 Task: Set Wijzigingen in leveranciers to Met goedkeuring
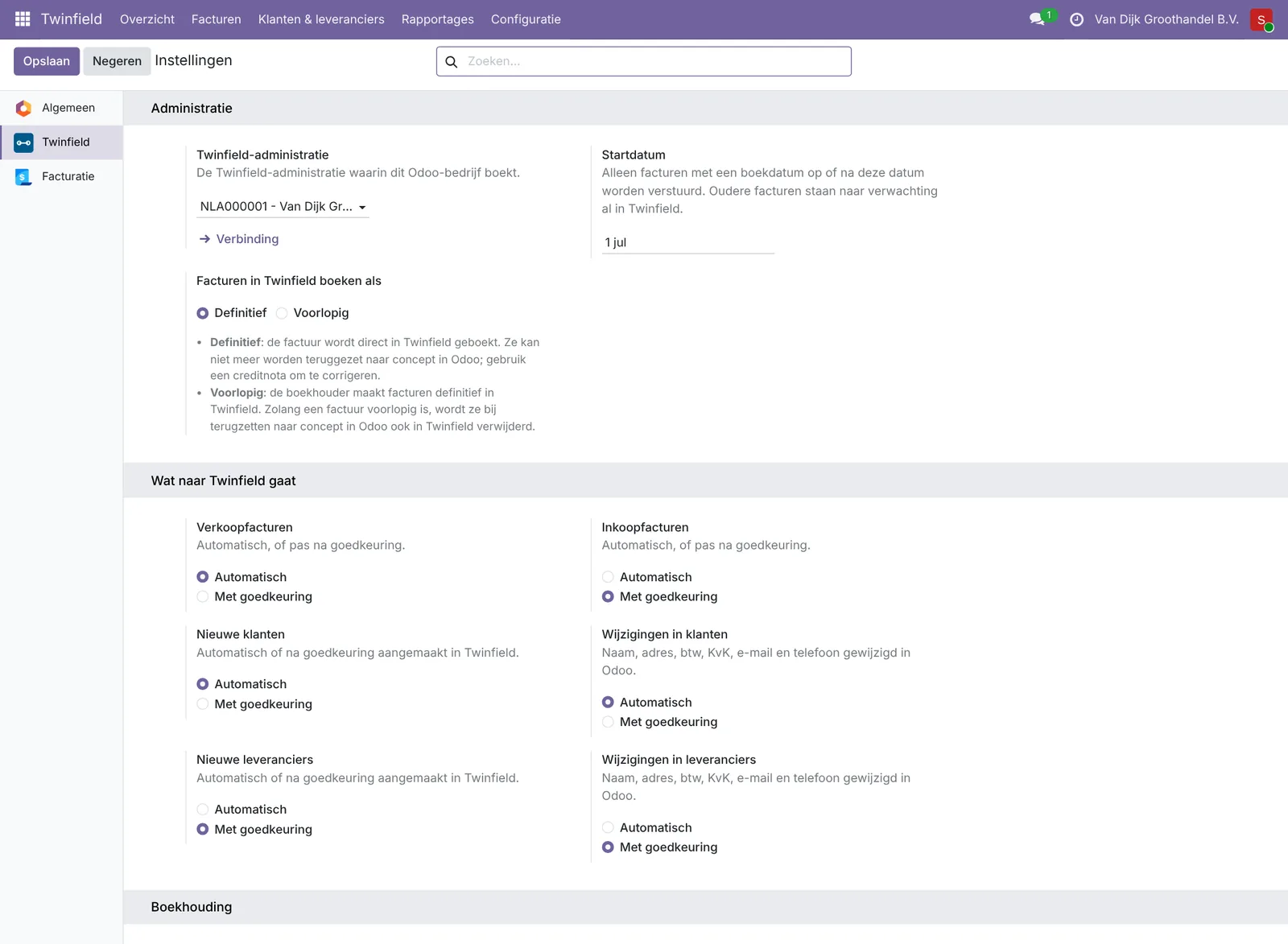[x=608, y=847]
